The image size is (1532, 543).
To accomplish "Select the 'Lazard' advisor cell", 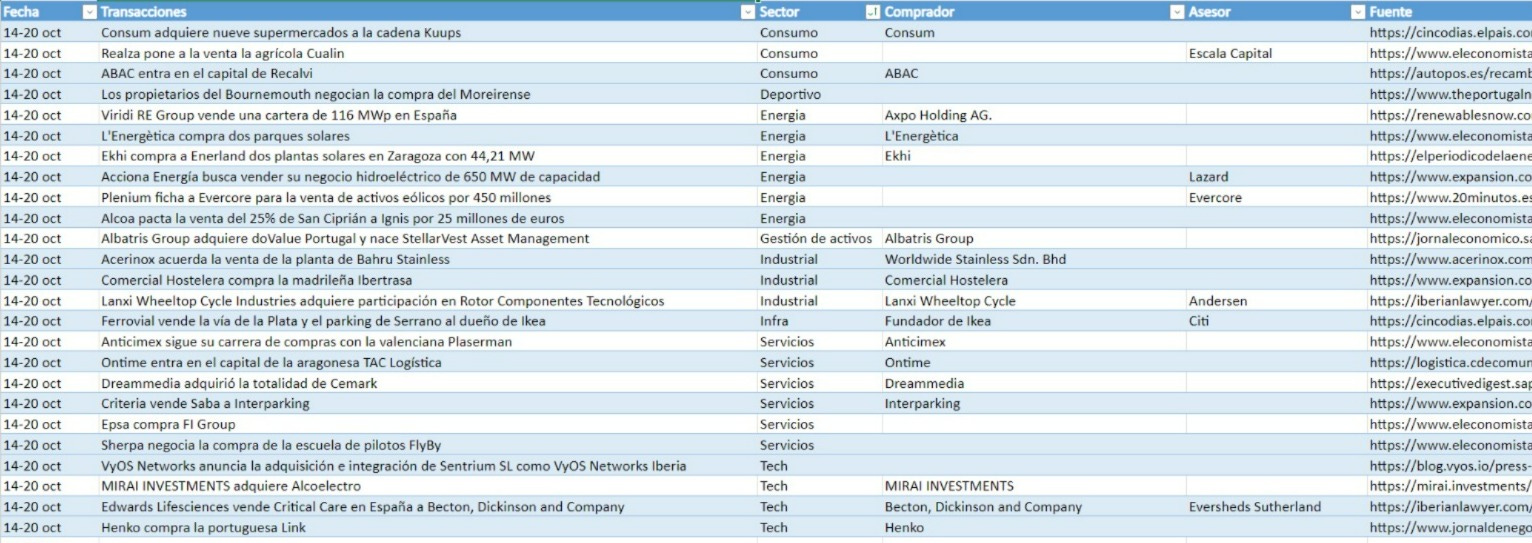I will 1276,177.
